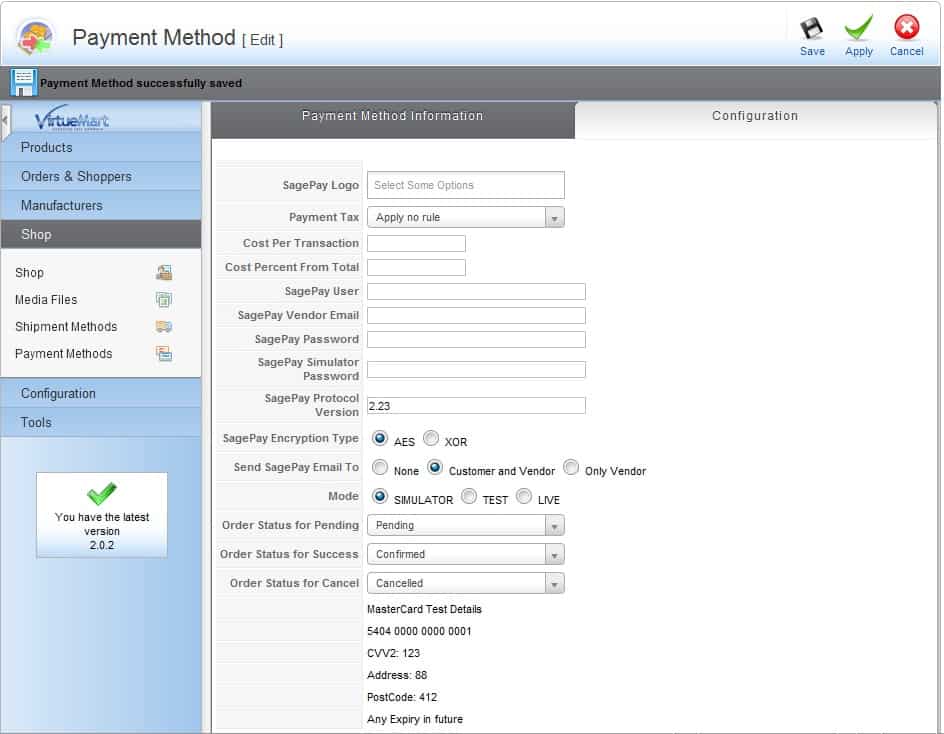Screen dimensions: 944x734
Task: Go to Payment Methods
Action: click(63, 353)
